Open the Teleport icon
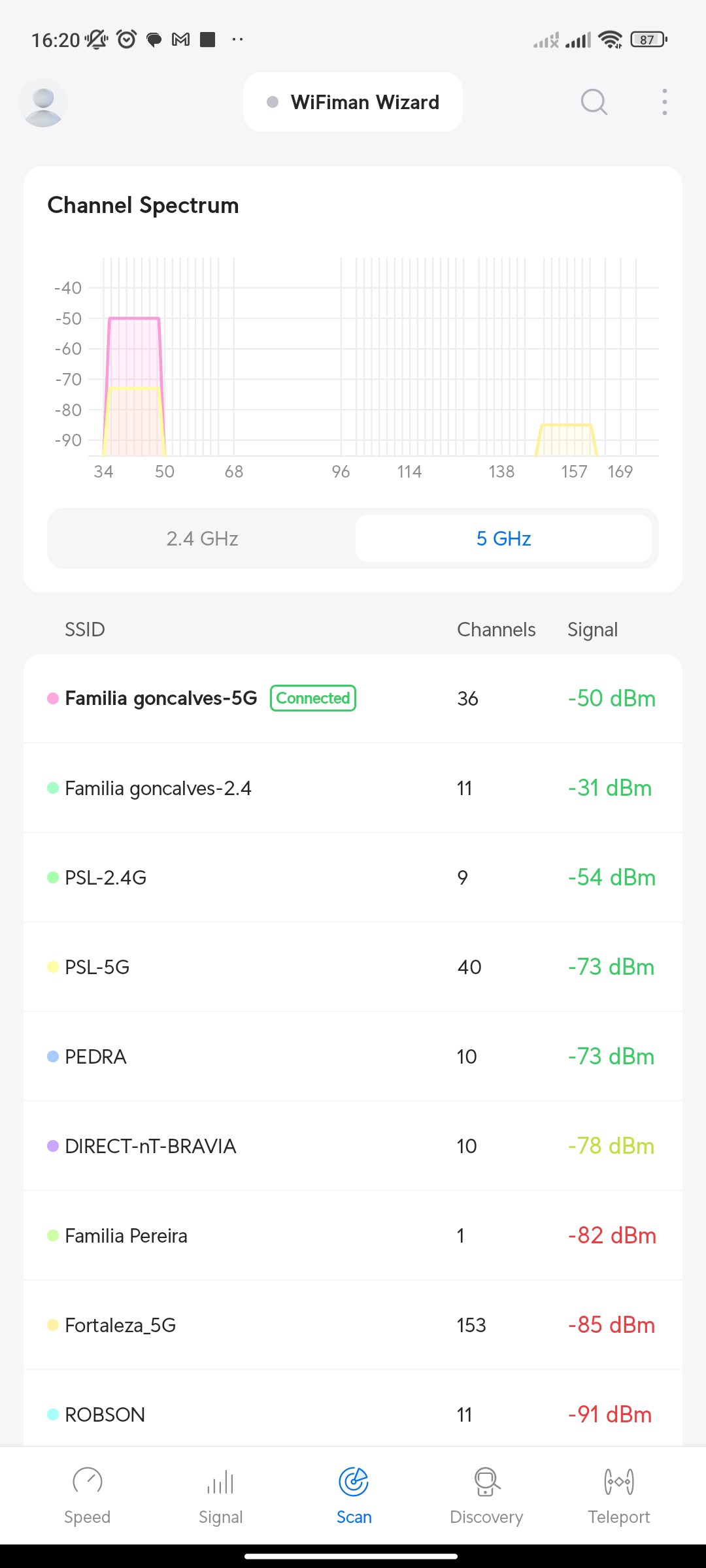This screenshot has width=706, height=1568. pos(618,1481)
